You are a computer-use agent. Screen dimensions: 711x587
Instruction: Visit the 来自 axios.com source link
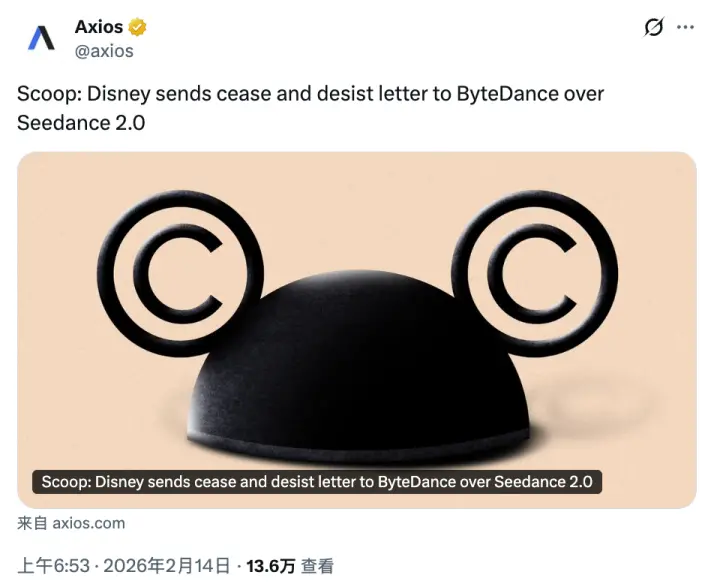pyautogui.click(x=71, y=523)
